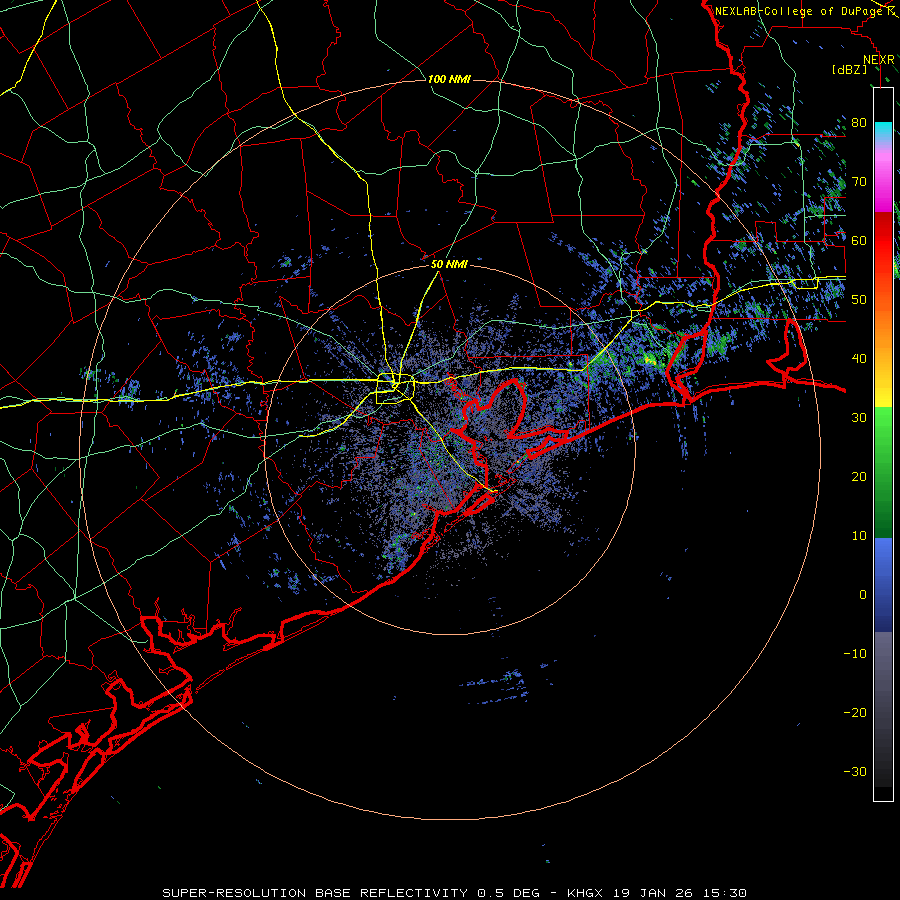Click the 80 value on the dBZ scale
This screenshot has width=900, height=900.
[859, 122]
